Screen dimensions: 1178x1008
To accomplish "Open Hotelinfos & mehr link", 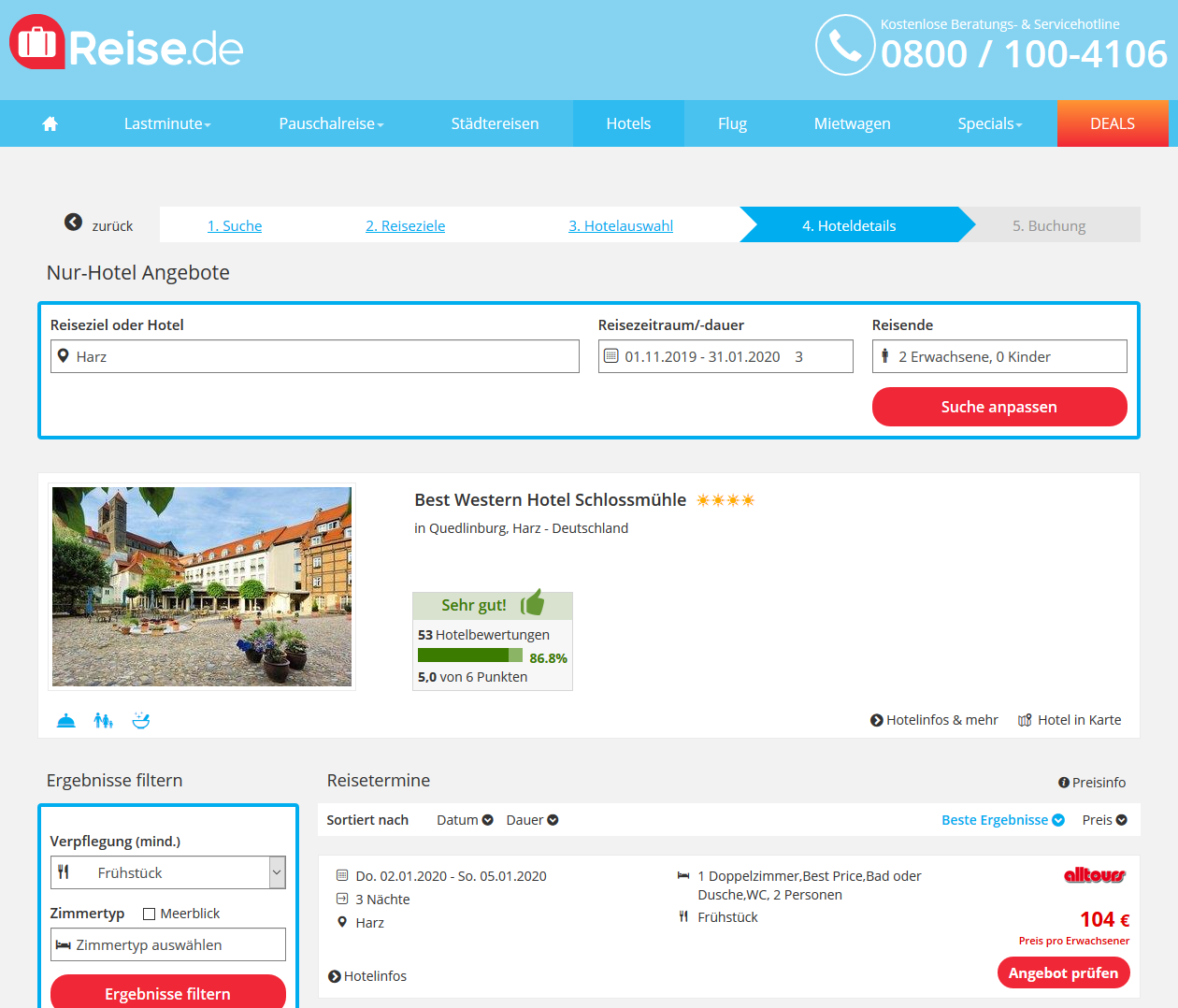I will tap(934, 720).
